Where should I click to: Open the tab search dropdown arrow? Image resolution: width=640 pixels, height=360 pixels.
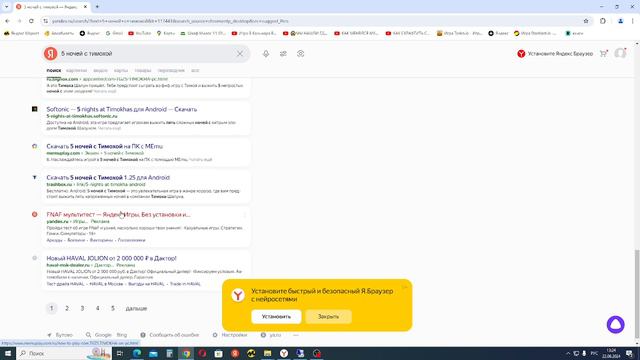pyautogui.click(x=6, y=7)
